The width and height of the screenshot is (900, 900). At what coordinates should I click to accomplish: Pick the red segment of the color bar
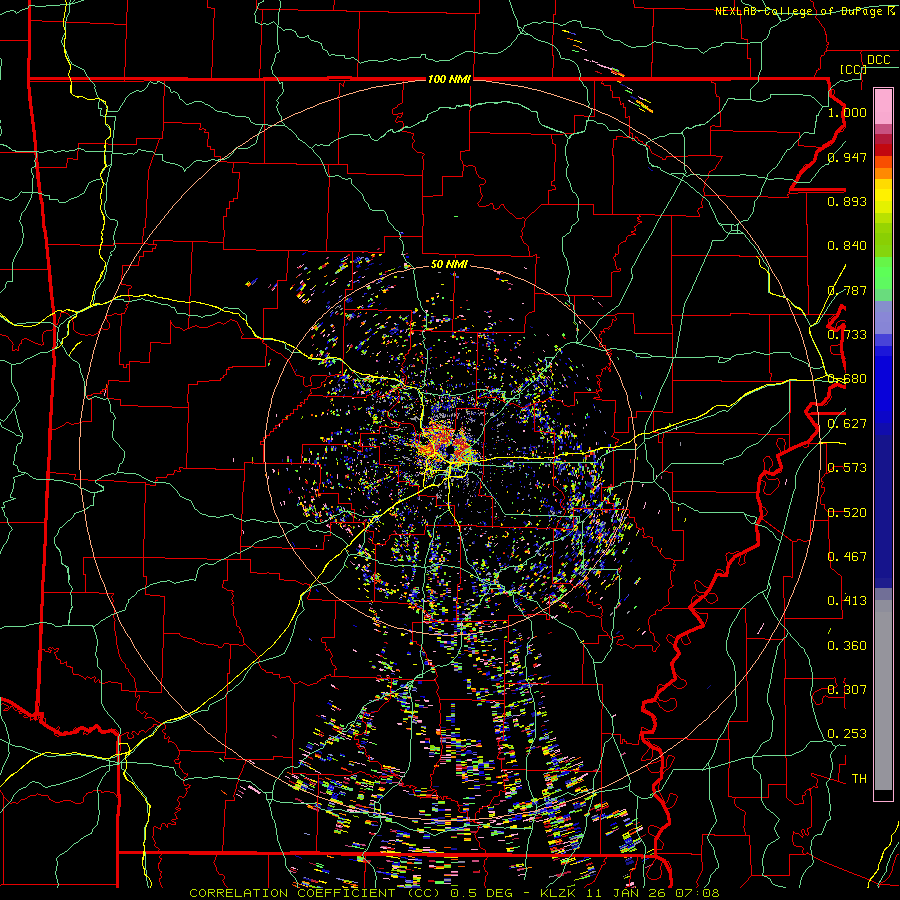[883, 149]
